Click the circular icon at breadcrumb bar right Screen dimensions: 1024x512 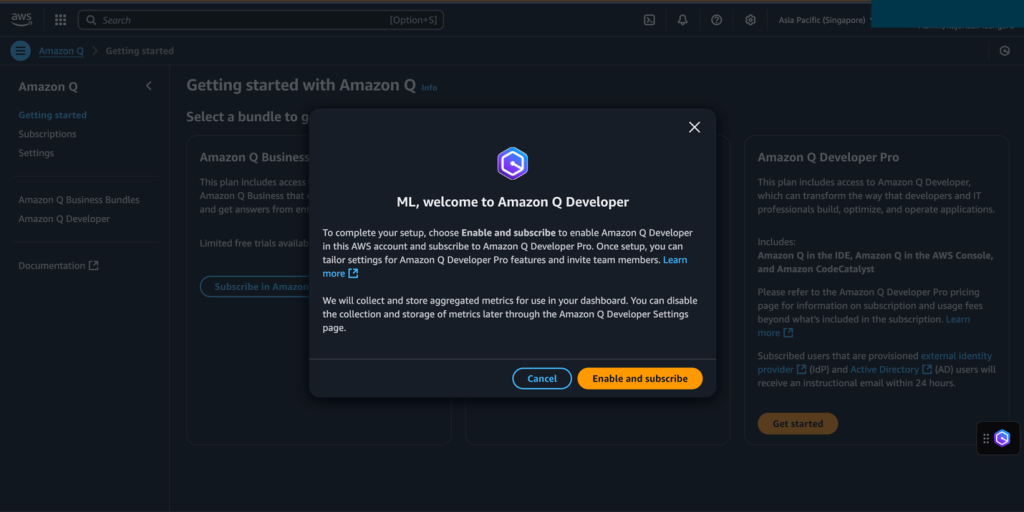tap(1004, 51)
